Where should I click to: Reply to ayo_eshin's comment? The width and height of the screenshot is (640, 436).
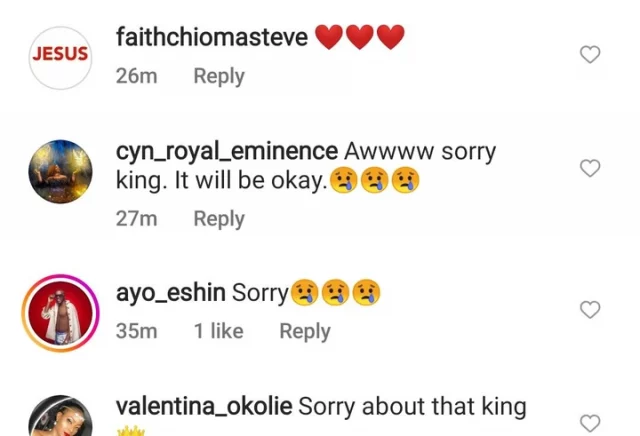coord(304,331)
